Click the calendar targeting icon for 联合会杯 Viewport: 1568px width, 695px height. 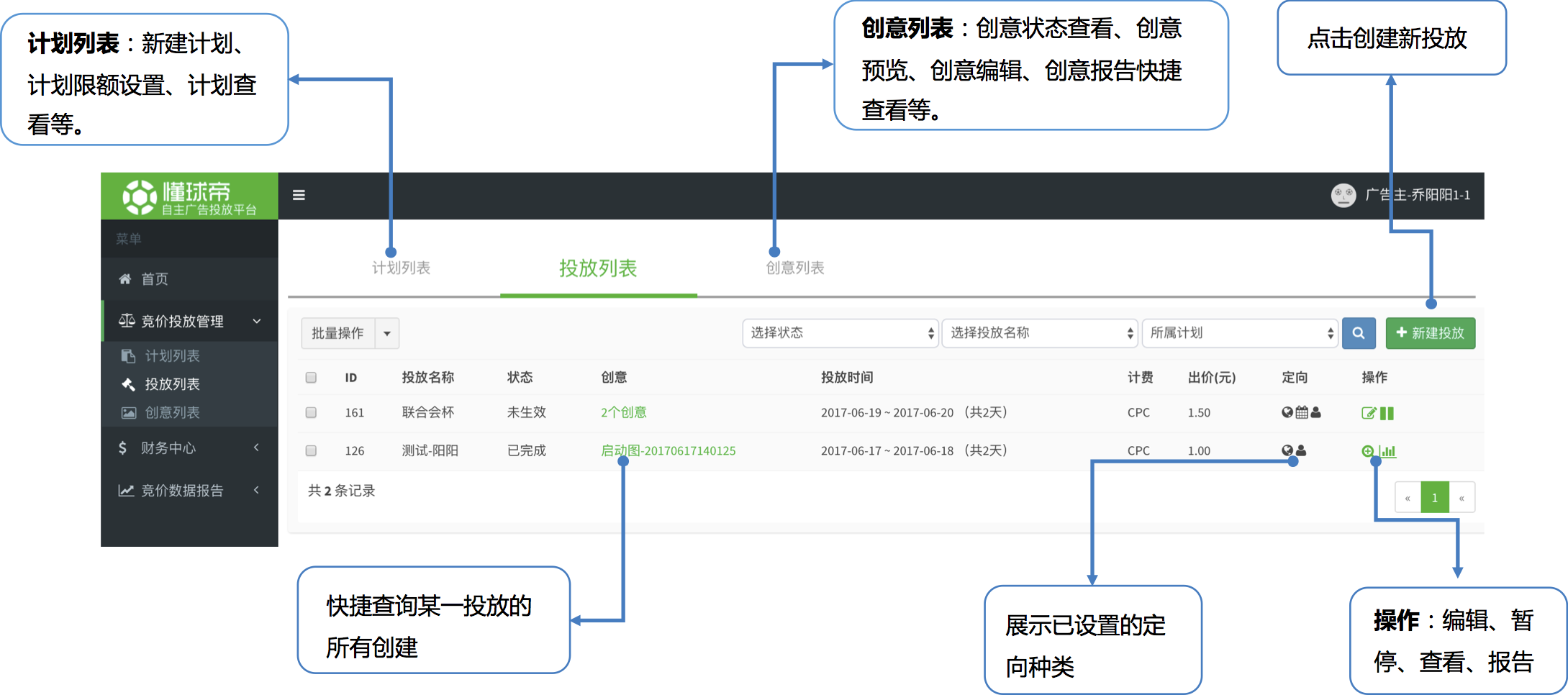click(1302, 412)
